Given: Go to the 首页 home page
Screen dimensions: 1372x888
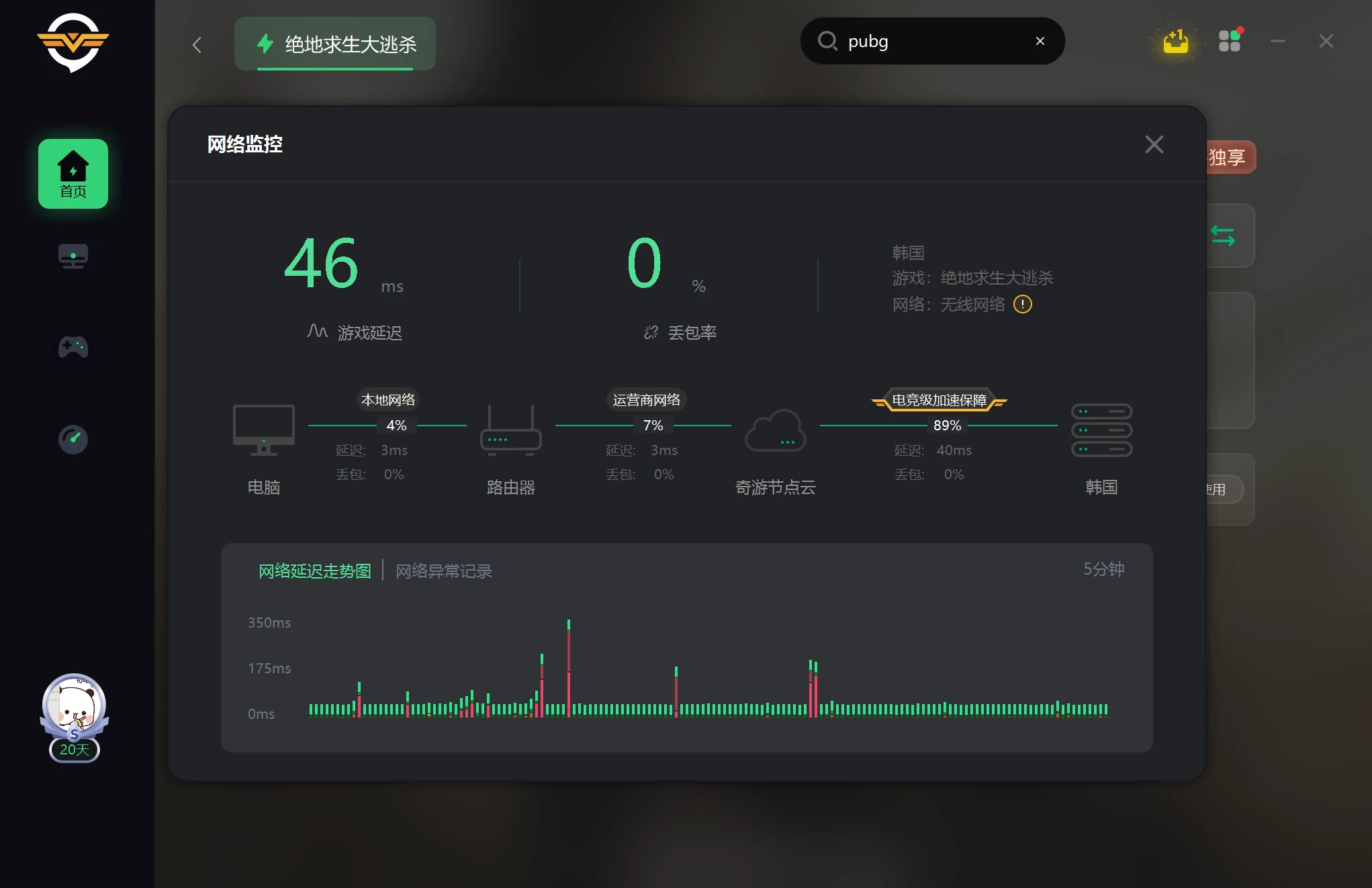Looking at the screenshot, I should [x=73, y=174].
